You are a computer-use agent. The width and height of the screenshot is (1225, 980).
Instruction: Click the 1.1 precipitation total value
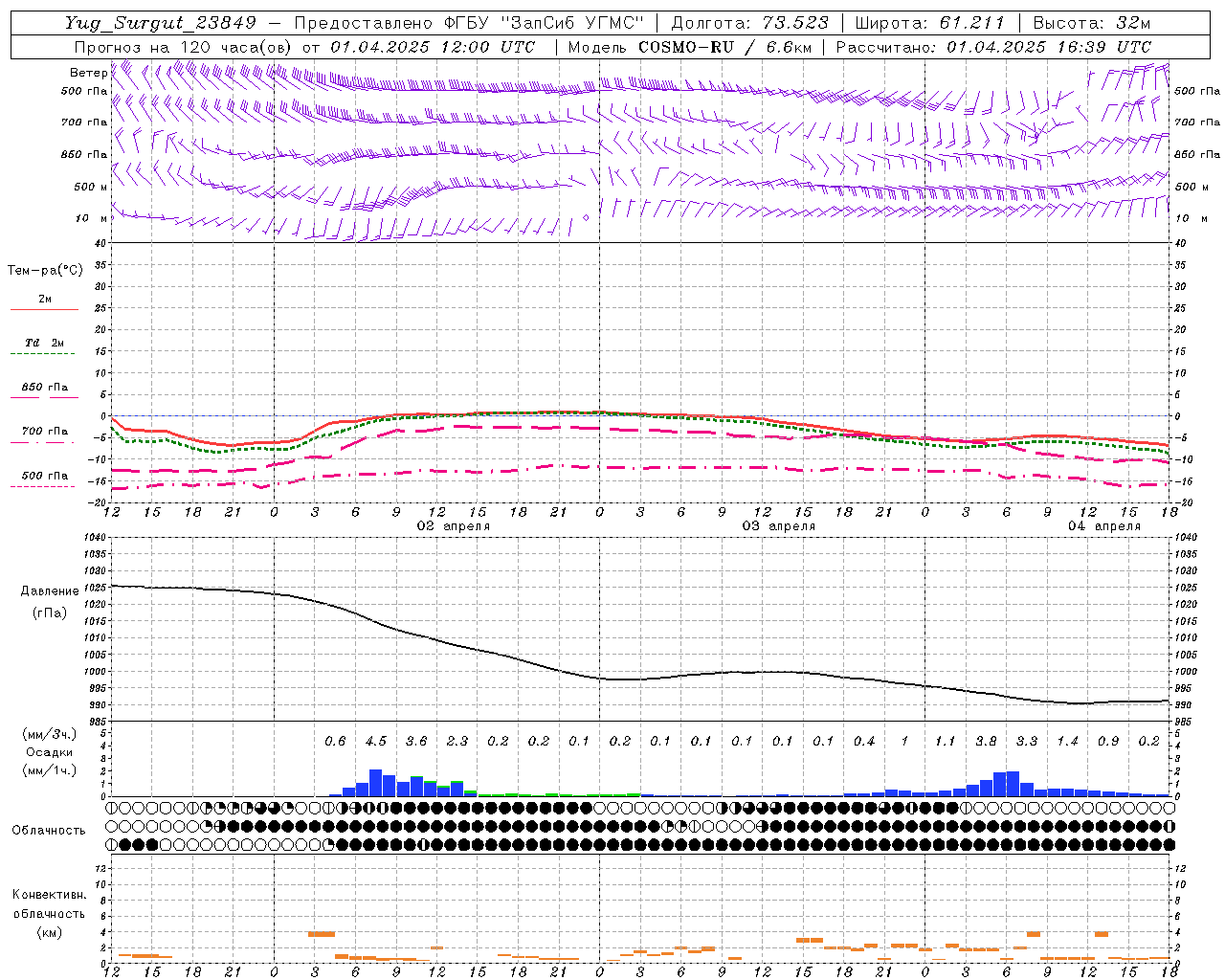[946, 742]
